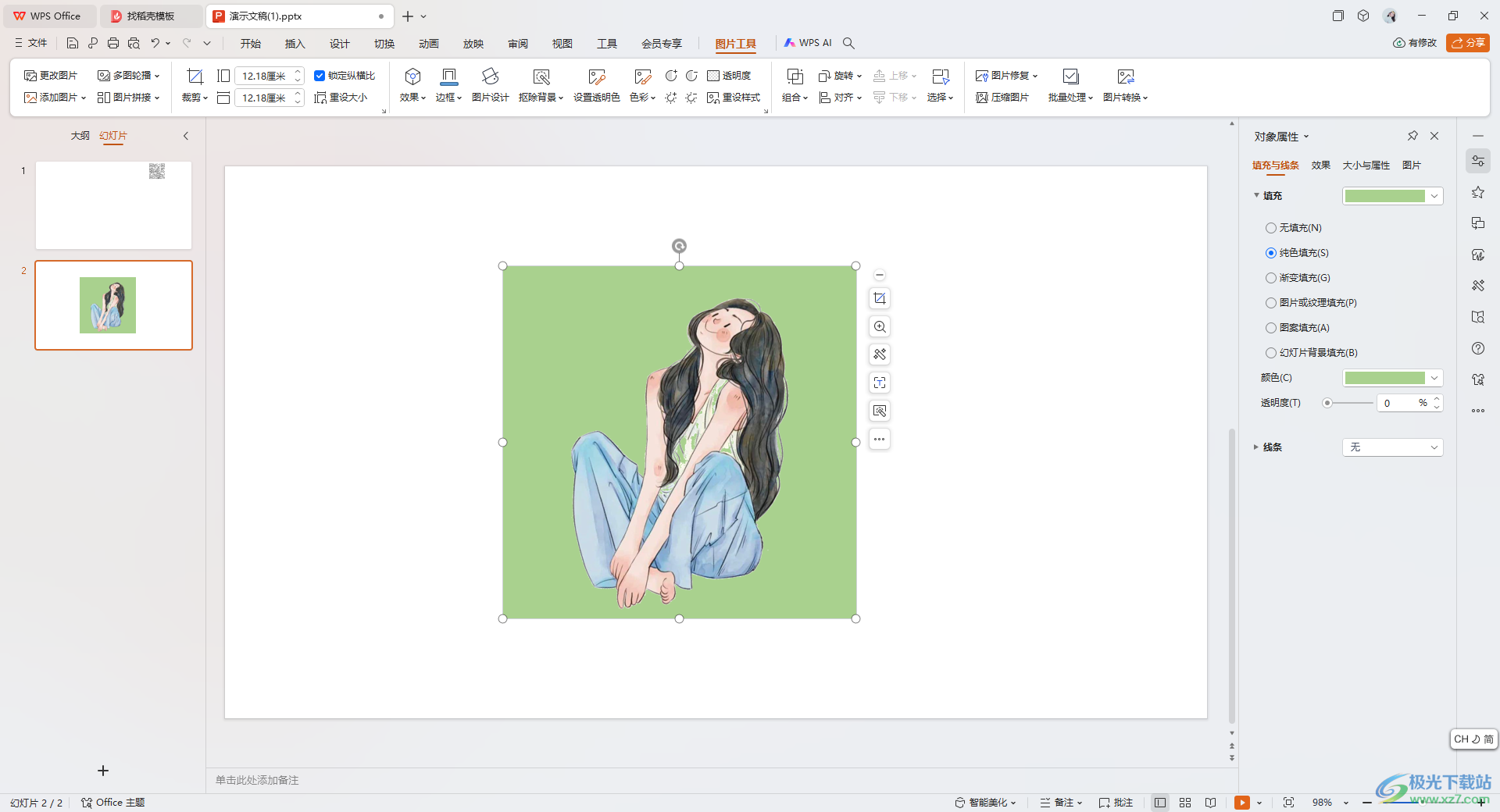Image resolution: width=1500 pixels, height=812 pixels.
Task: Click the floating more options ellipsis
Action: [x=880, y=439]
